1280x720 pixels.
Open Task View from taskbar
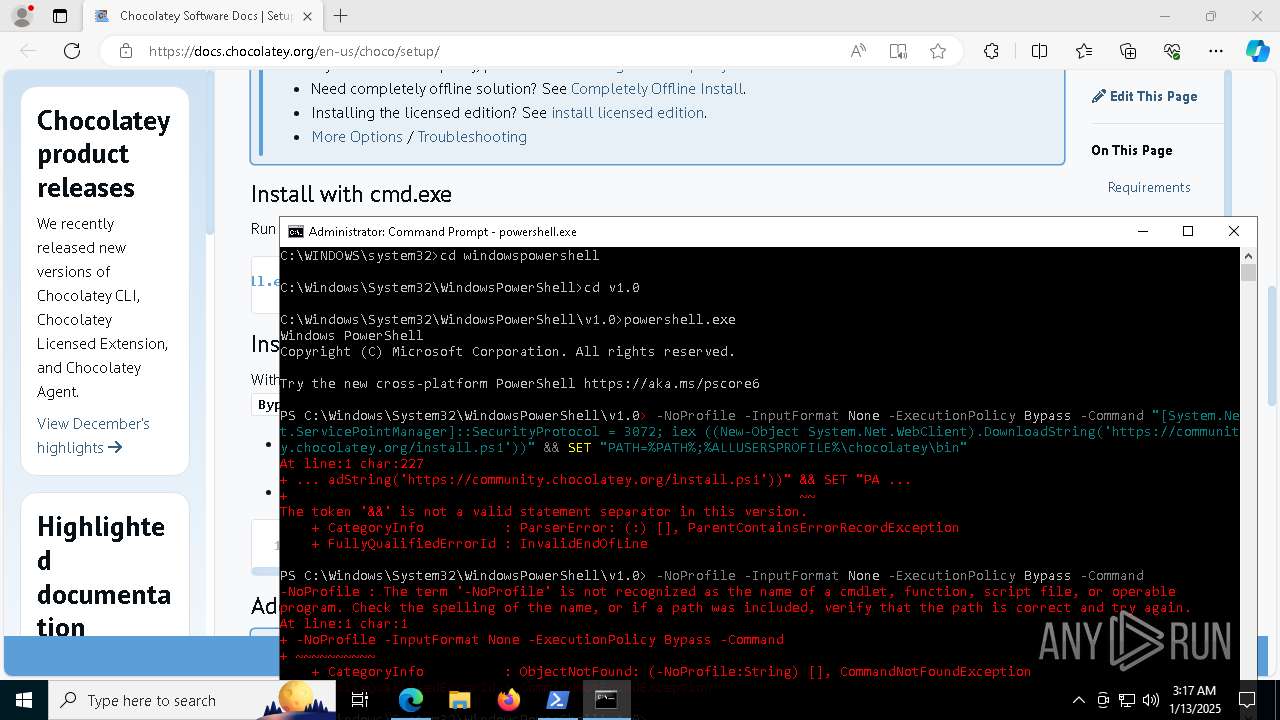[x=360, y=700]
